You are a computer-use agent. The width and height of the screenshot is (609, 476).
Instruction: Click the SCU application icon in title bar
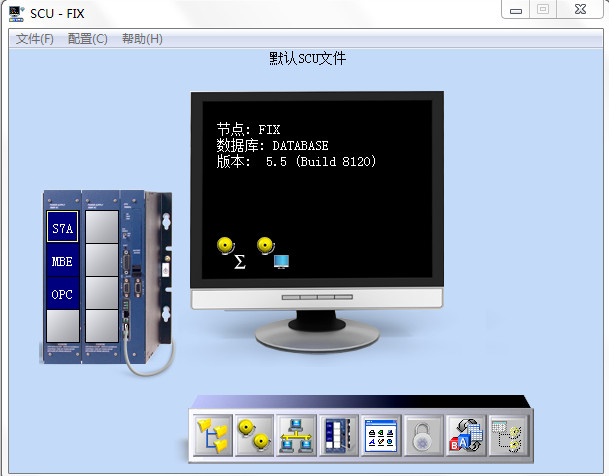click(15, 10)
